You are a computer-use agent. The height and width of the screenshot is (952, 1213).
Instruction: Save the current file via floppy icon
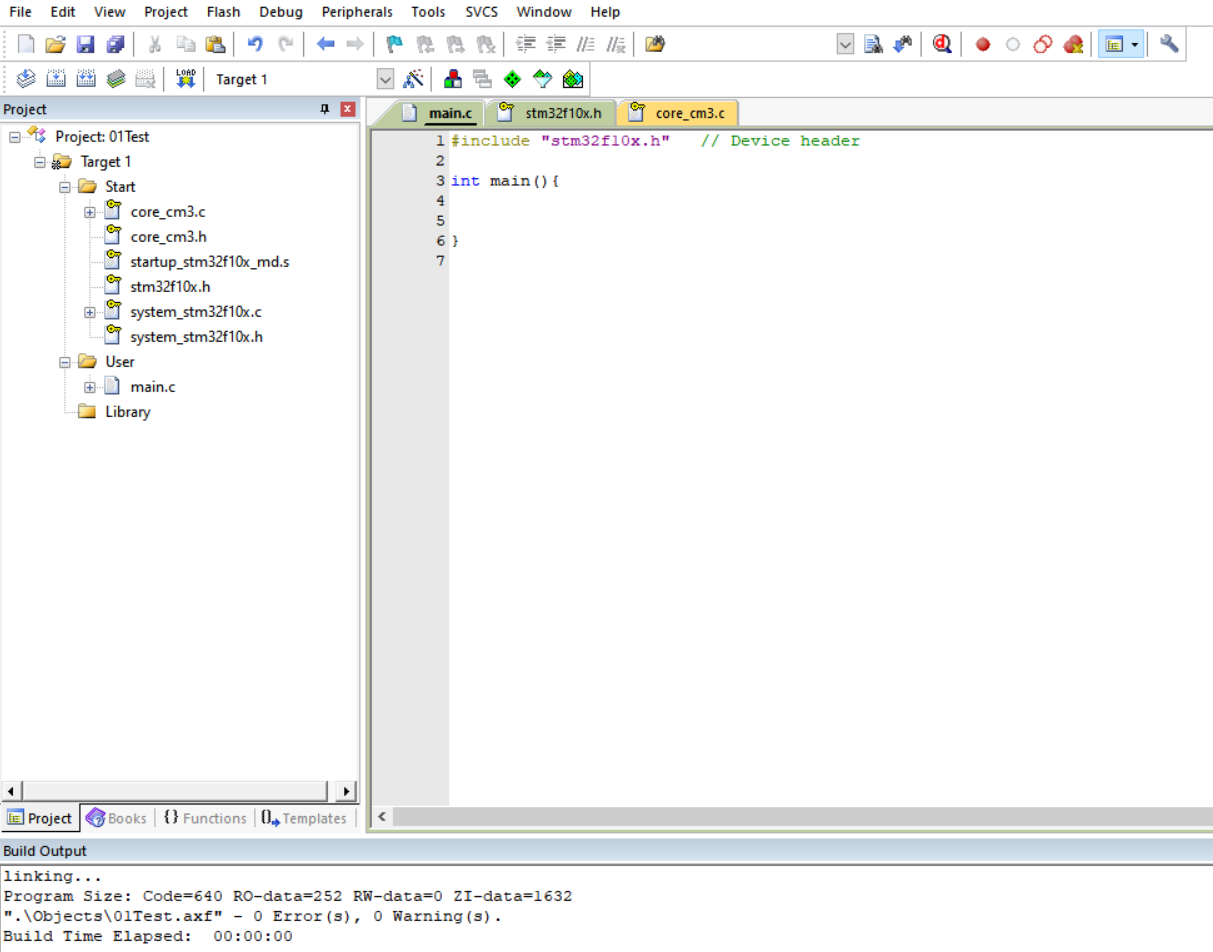pyautogui.click(x=86, y=44)
